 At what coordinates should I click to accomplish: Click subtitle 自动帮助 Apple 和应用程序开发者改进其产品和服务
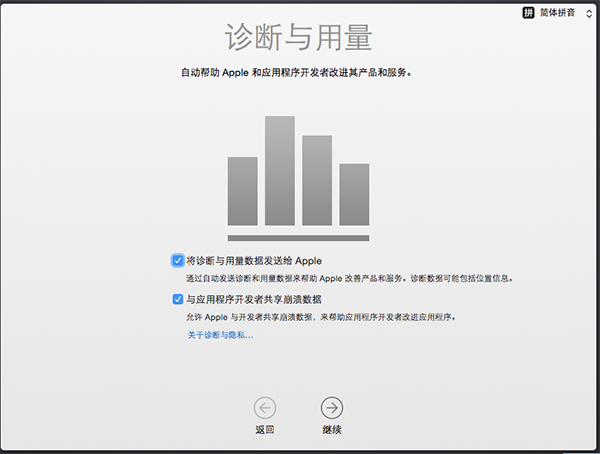[296, 72]
